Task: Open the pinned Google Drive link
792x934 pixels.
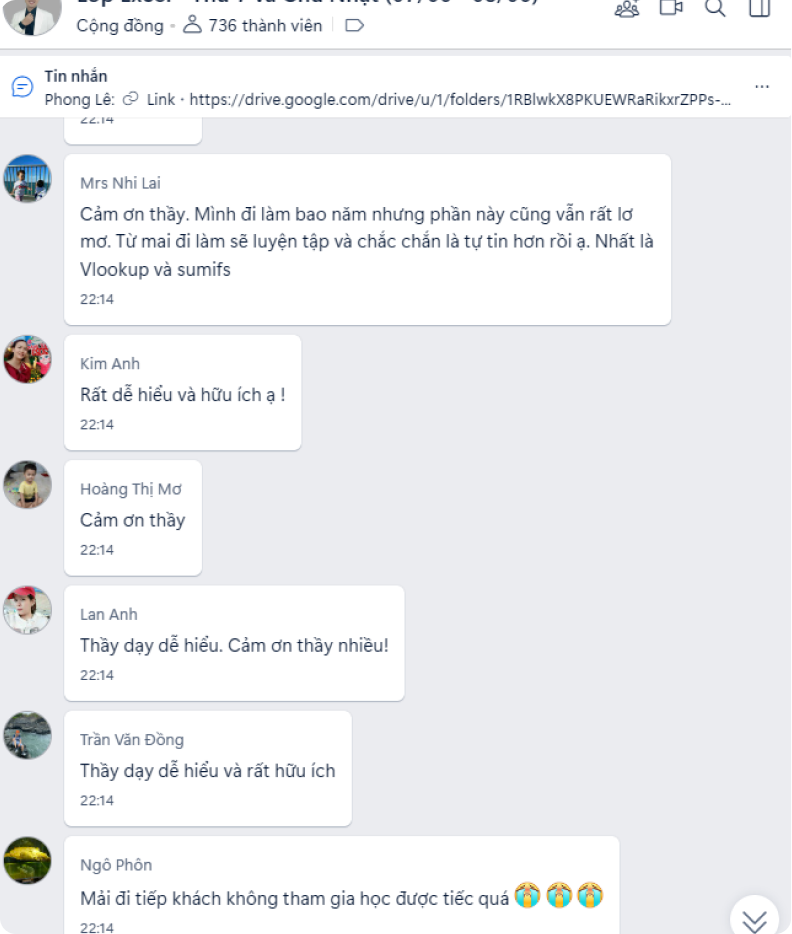Action: (x=460, y=99)
